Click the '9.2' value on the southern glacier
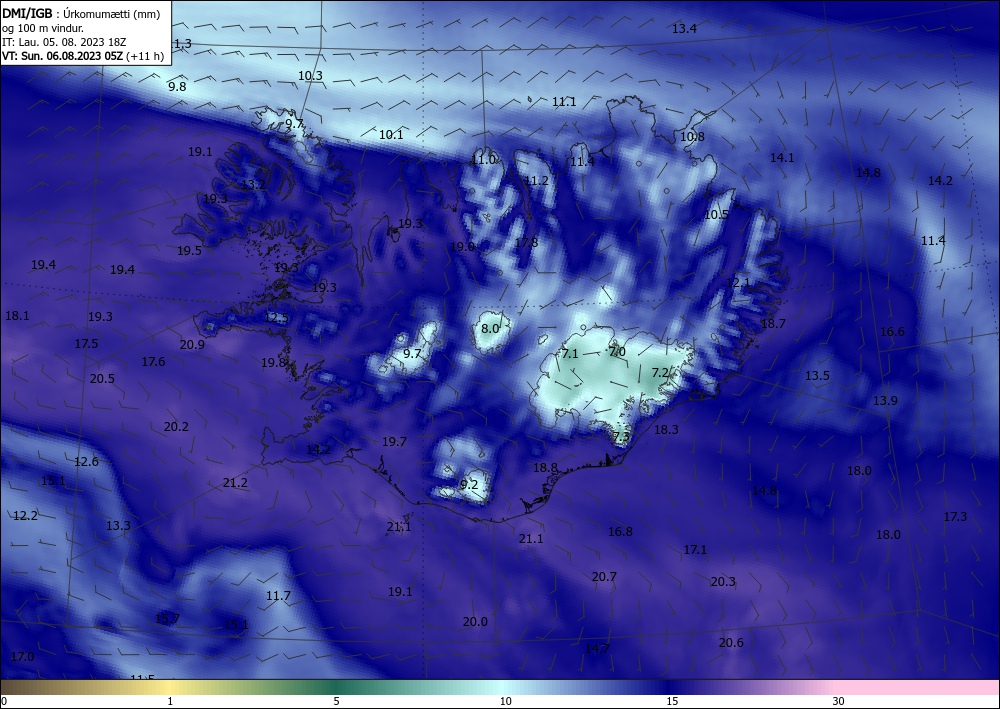 pyautogui.click(x=469, y=485)
